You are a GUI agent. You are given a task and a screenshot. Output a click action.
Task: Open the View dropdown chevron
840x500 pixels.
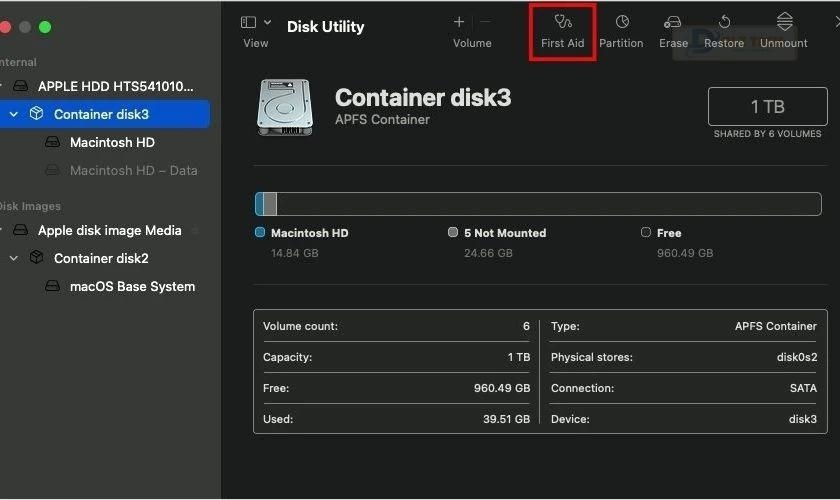[268, 22]
